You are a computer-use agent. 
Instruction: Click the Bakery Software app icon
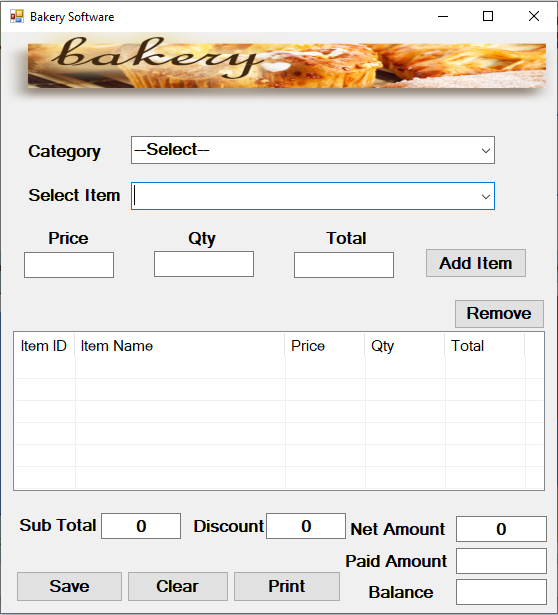(17, 16)
